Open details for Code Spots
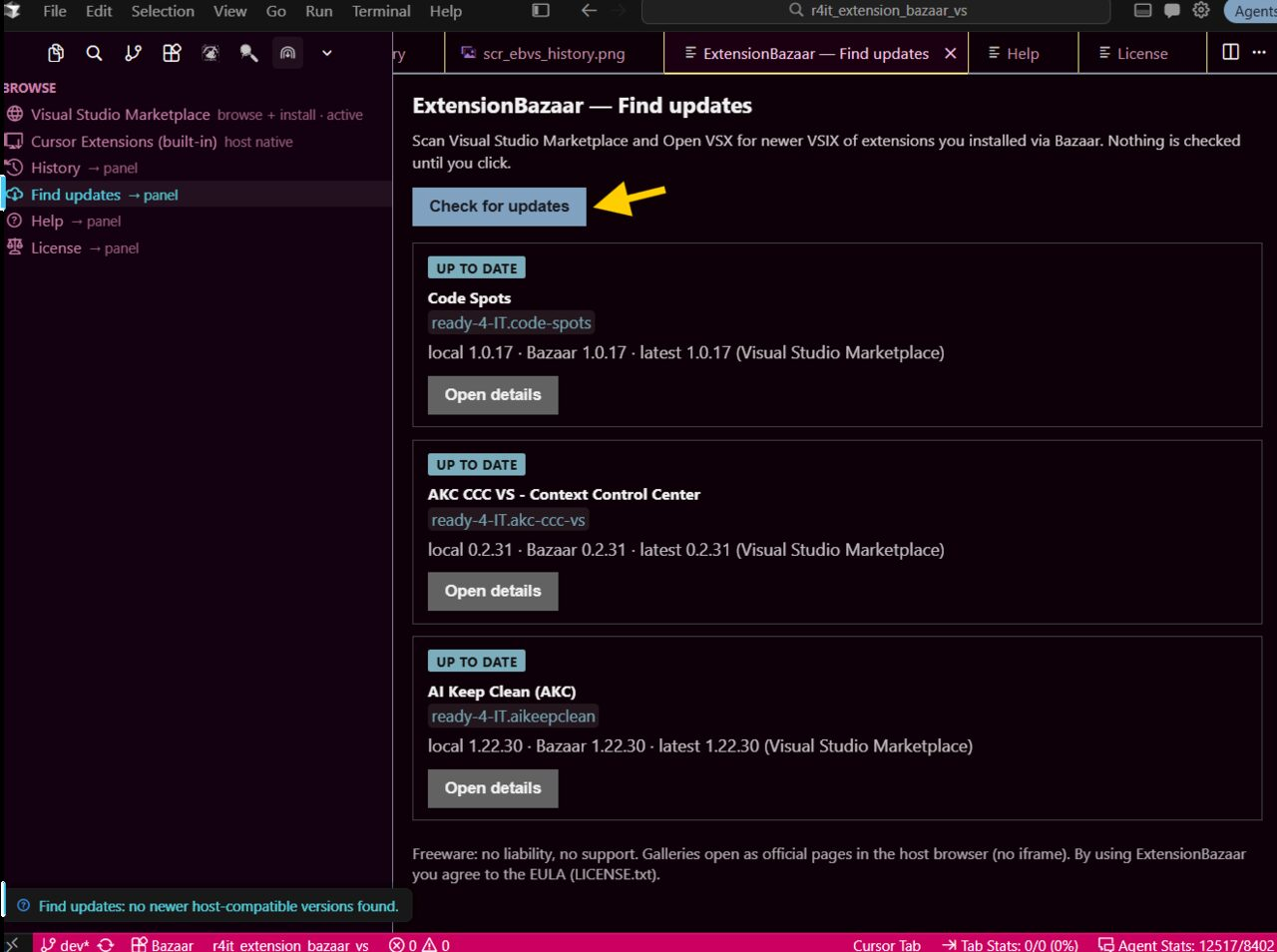Viewport: 1277px width, 952px height. [x=493, y=395]
